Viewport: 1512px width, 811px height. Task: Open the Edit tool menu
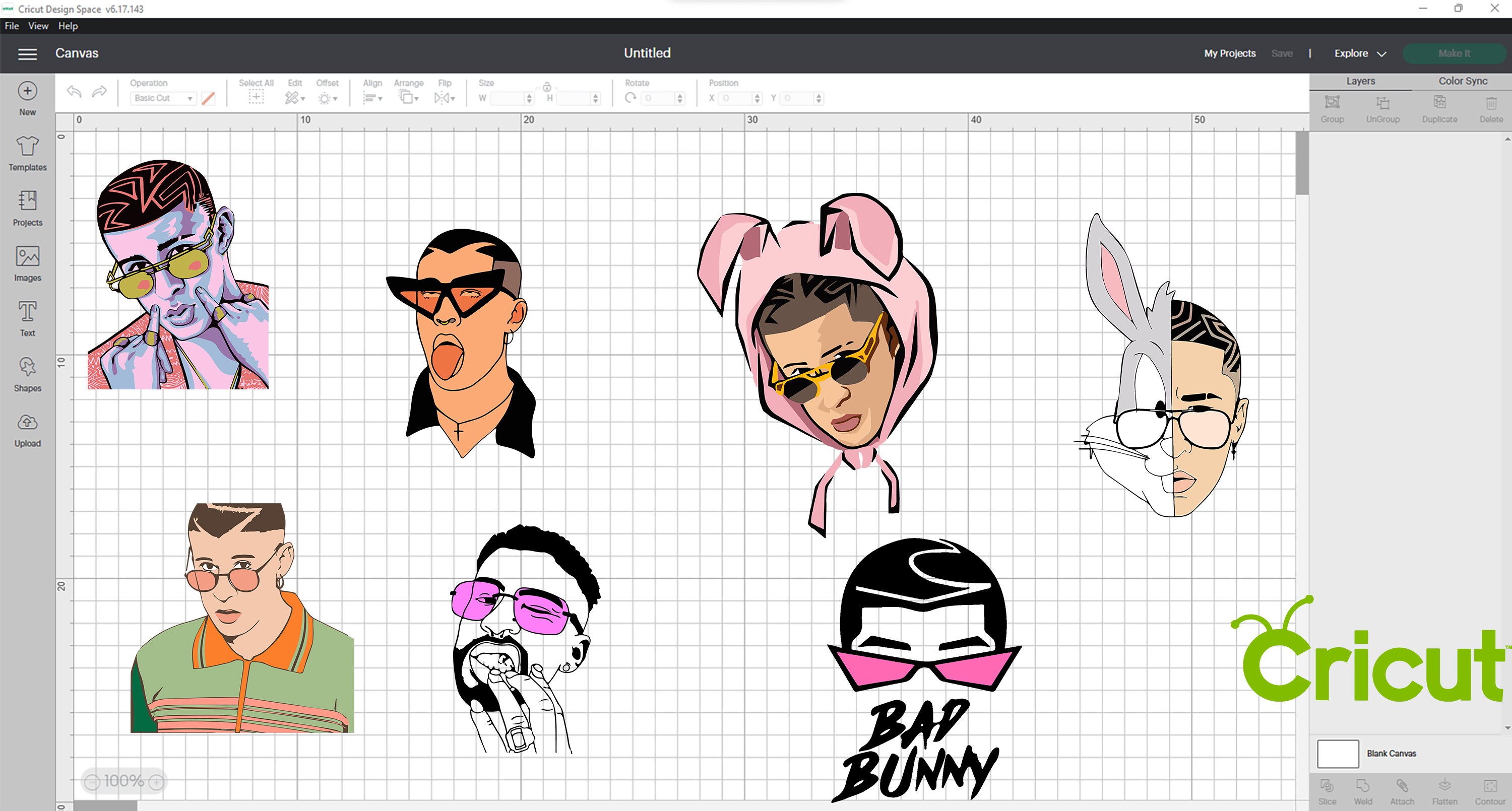(295, 98)
